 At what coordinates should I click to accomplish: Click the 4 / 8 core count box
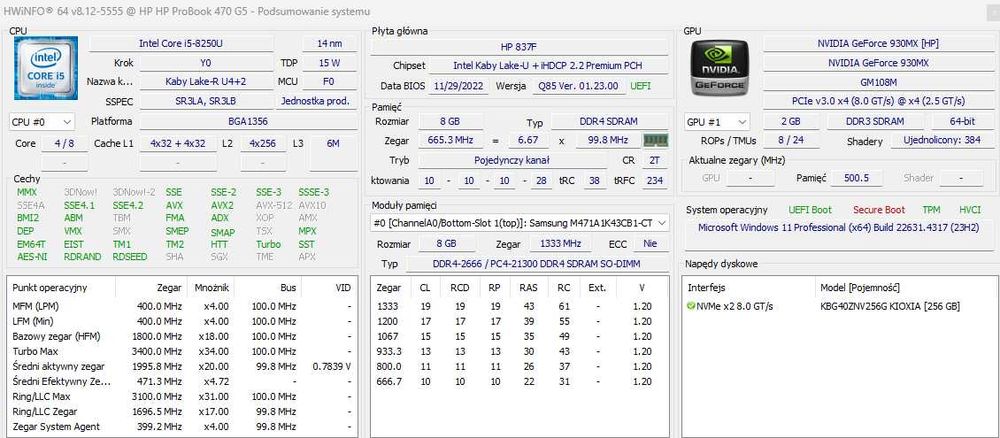(x=64, y=143)
